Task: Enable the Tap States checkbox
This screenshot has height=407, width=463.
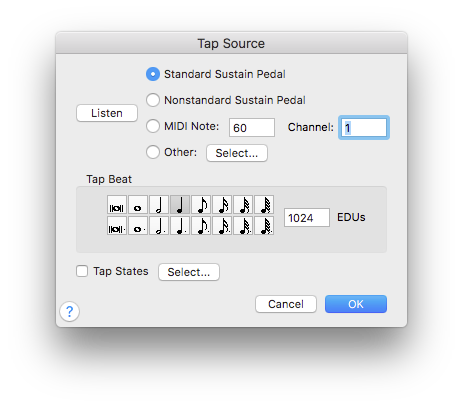Action: [x=82, y=271]
